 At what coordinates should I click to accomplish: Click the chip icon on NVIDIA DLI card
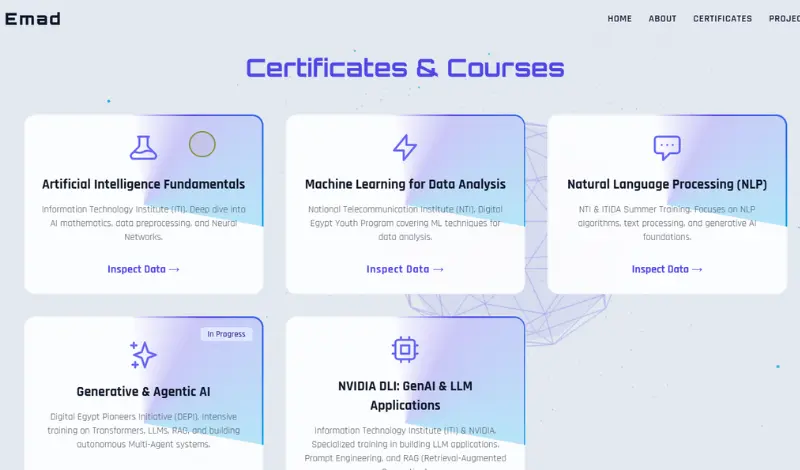(x=405, y=350)
